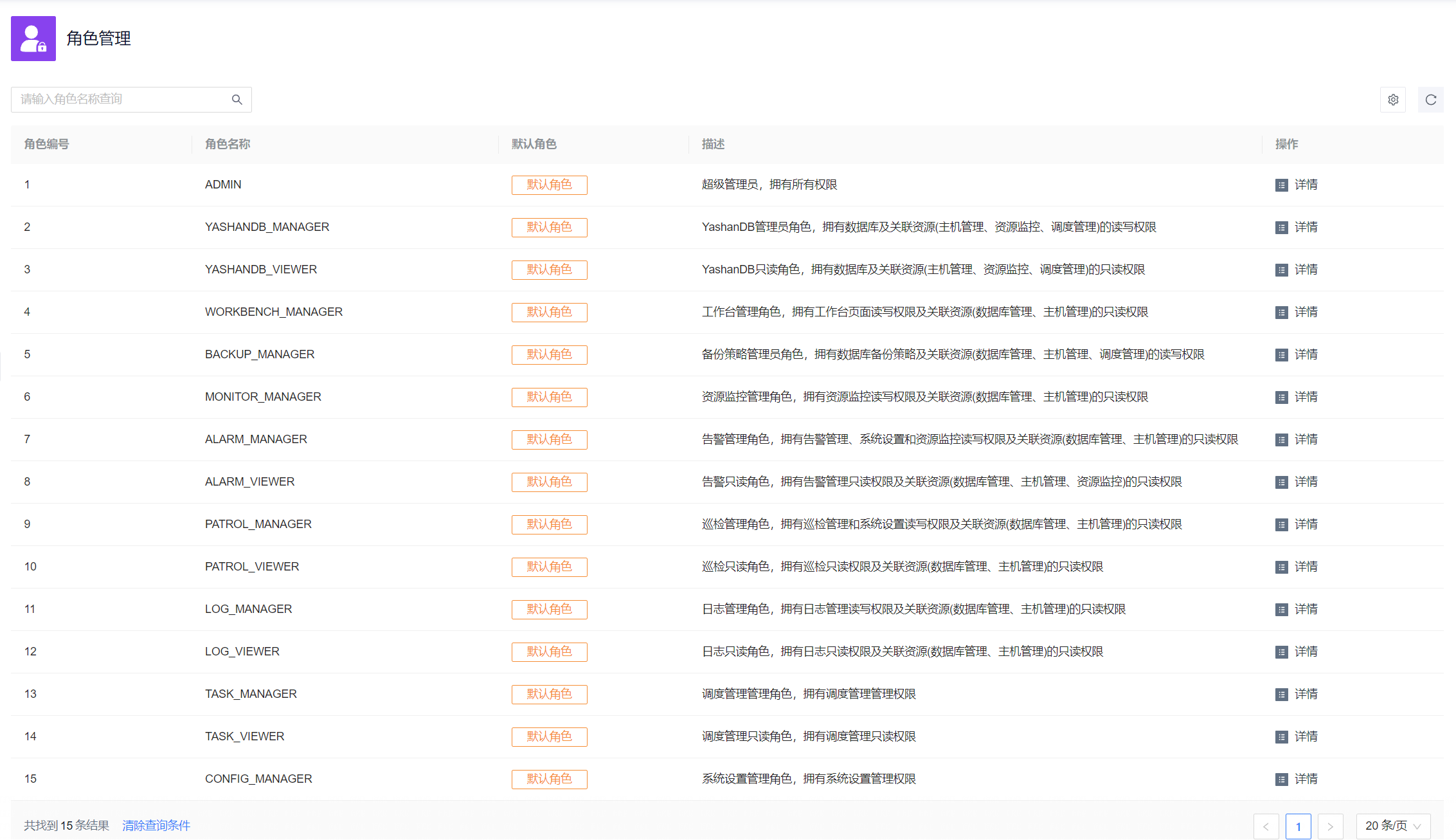Focus the role name search field
The width and height of the screenshot is (1456, 840).
122,100
